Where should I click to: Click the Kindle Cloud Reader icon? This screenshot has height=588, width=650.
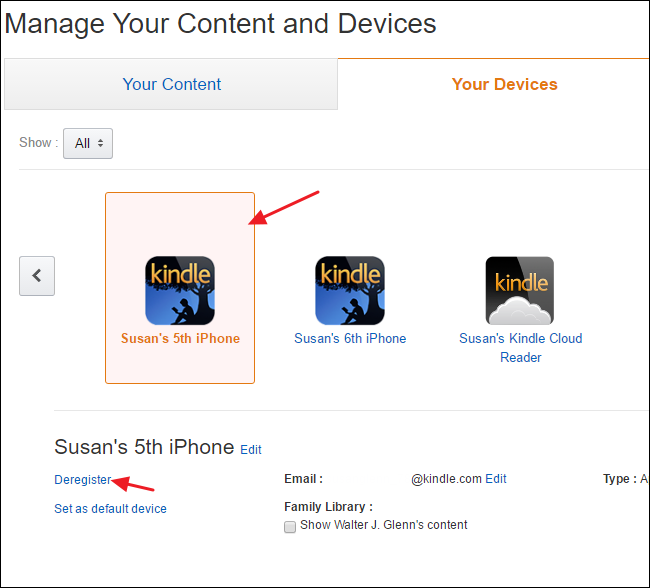coord(520,290)
